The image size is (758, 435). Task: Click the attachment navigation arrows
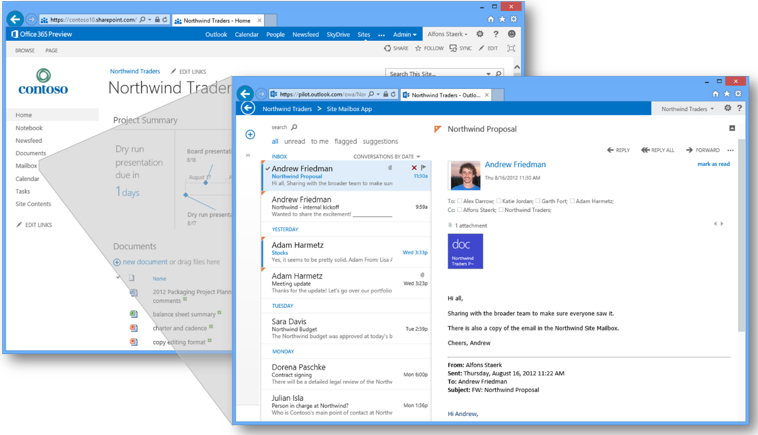pos(719,224)
